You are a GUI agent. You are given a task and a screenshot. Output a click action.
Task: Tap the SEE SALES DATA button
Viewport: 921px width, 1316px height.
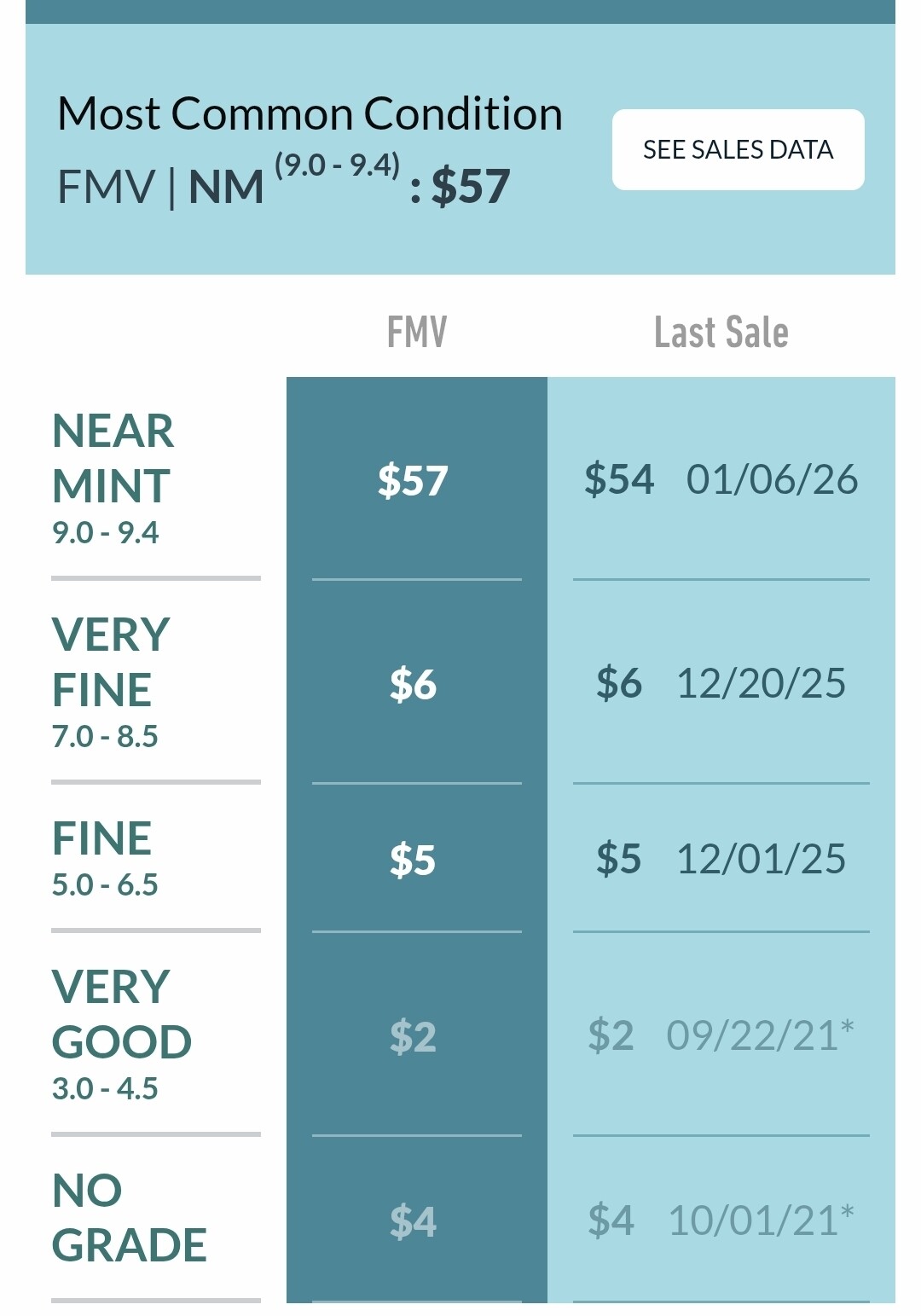tap(738, 149)
